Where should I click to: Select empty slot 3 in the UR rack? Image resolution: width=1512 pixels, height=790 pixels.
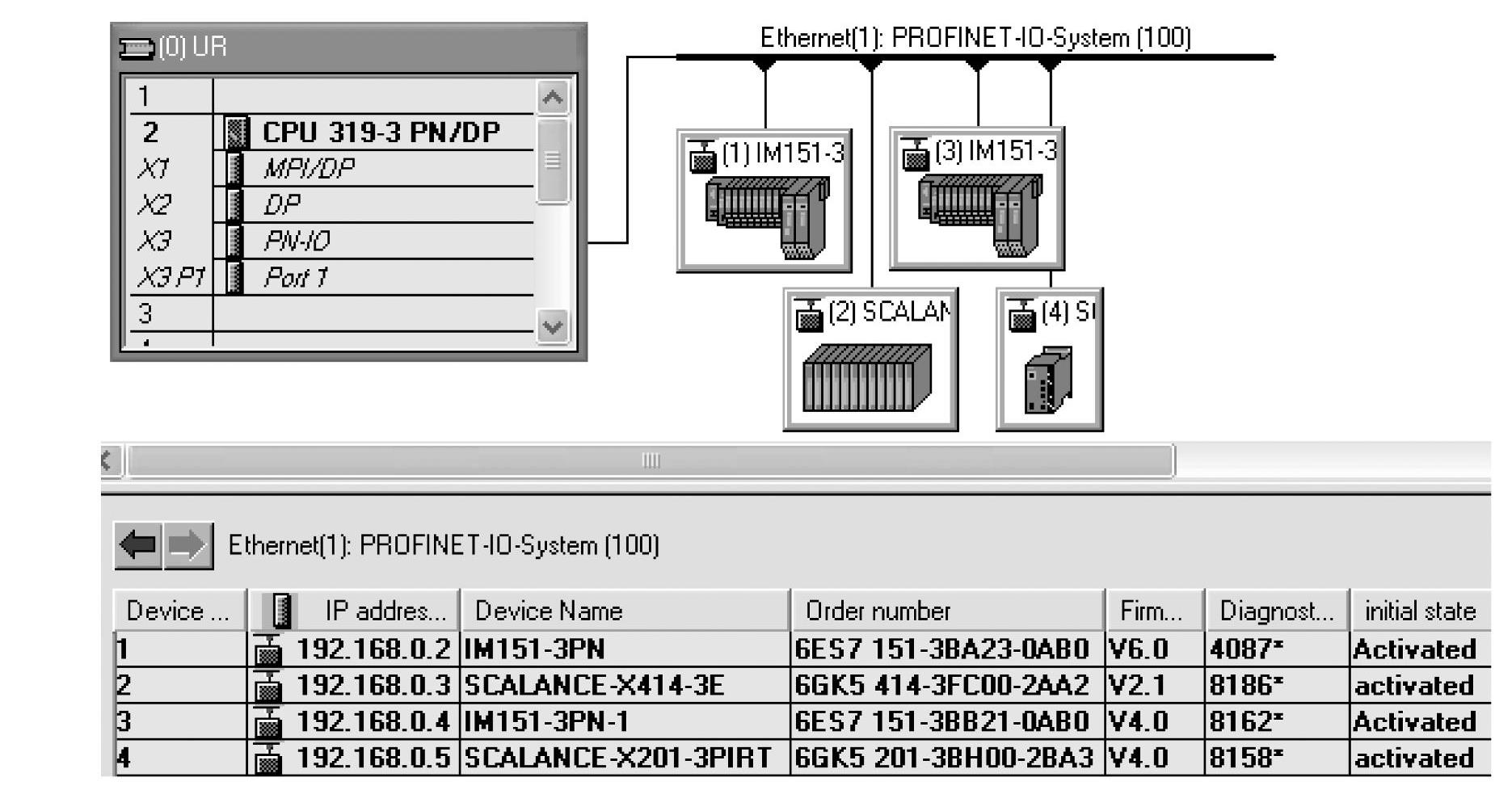pos(332,313)
